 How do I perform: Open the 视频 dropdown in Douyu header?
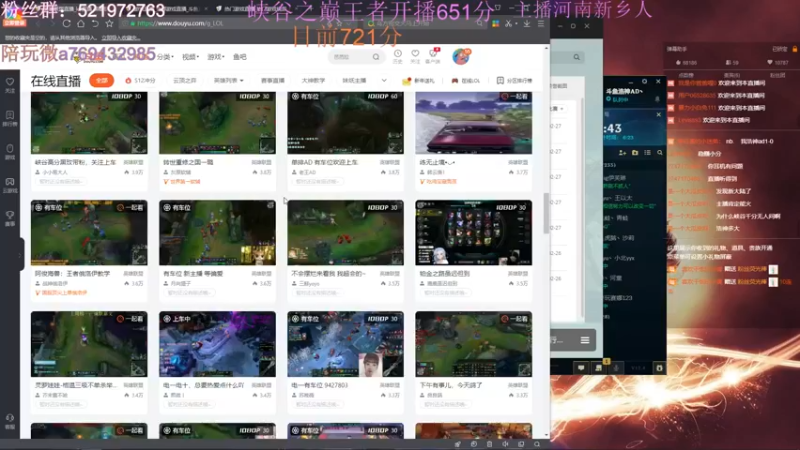(x=191, y=57)
